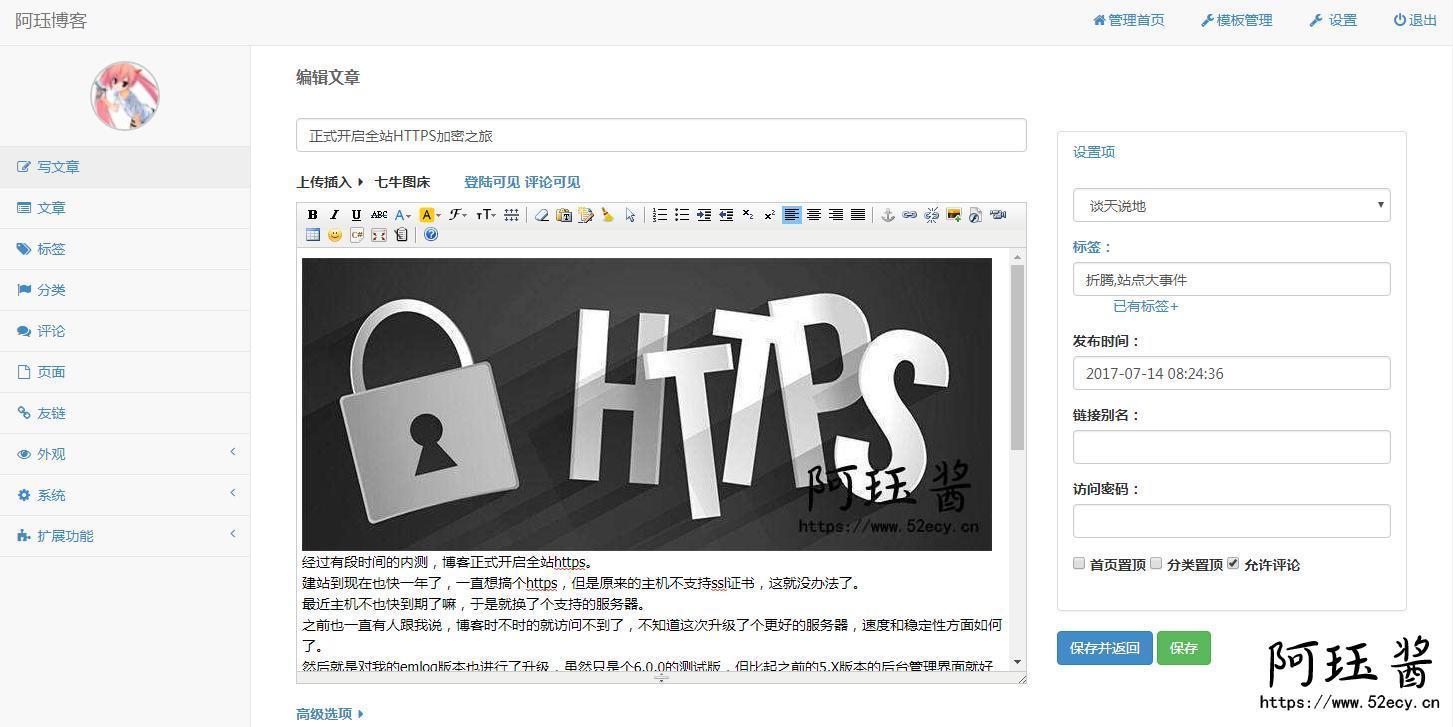Open 标签 in sidebar
The height and width of the screenshot is (727, 1453).
(125, 249)
